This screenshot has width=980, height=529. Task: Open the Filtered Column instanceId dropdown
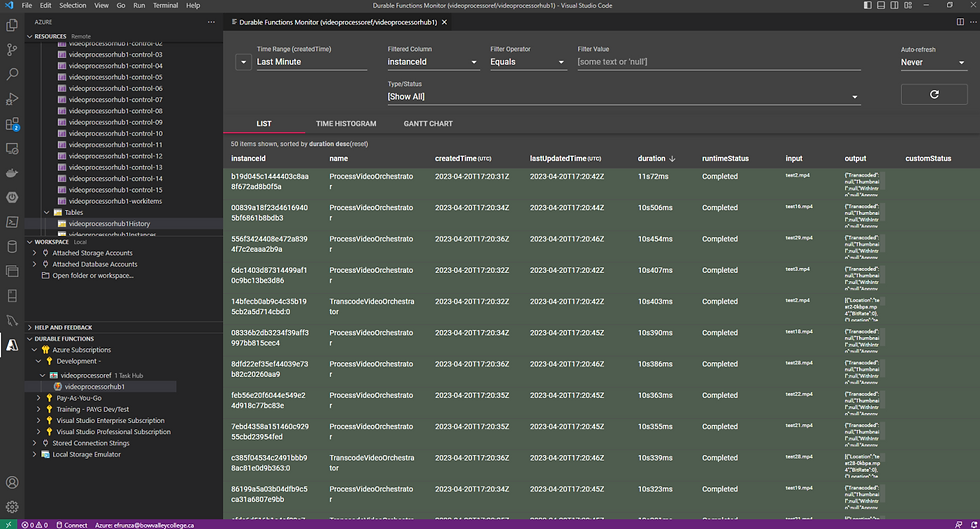[433, 62]
